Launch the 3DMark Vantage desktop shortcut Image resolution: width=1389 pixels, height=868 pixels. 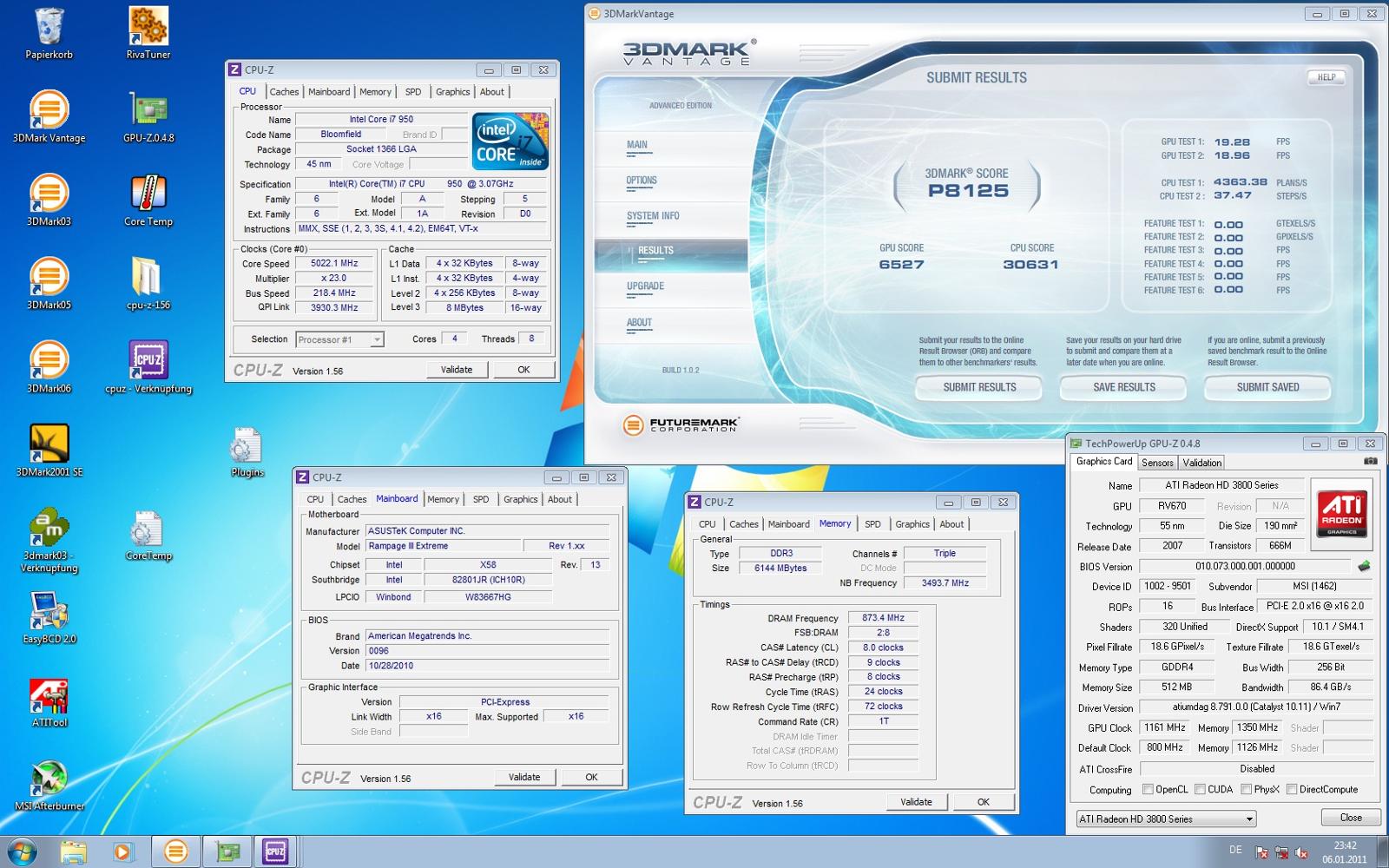point(49,116)
